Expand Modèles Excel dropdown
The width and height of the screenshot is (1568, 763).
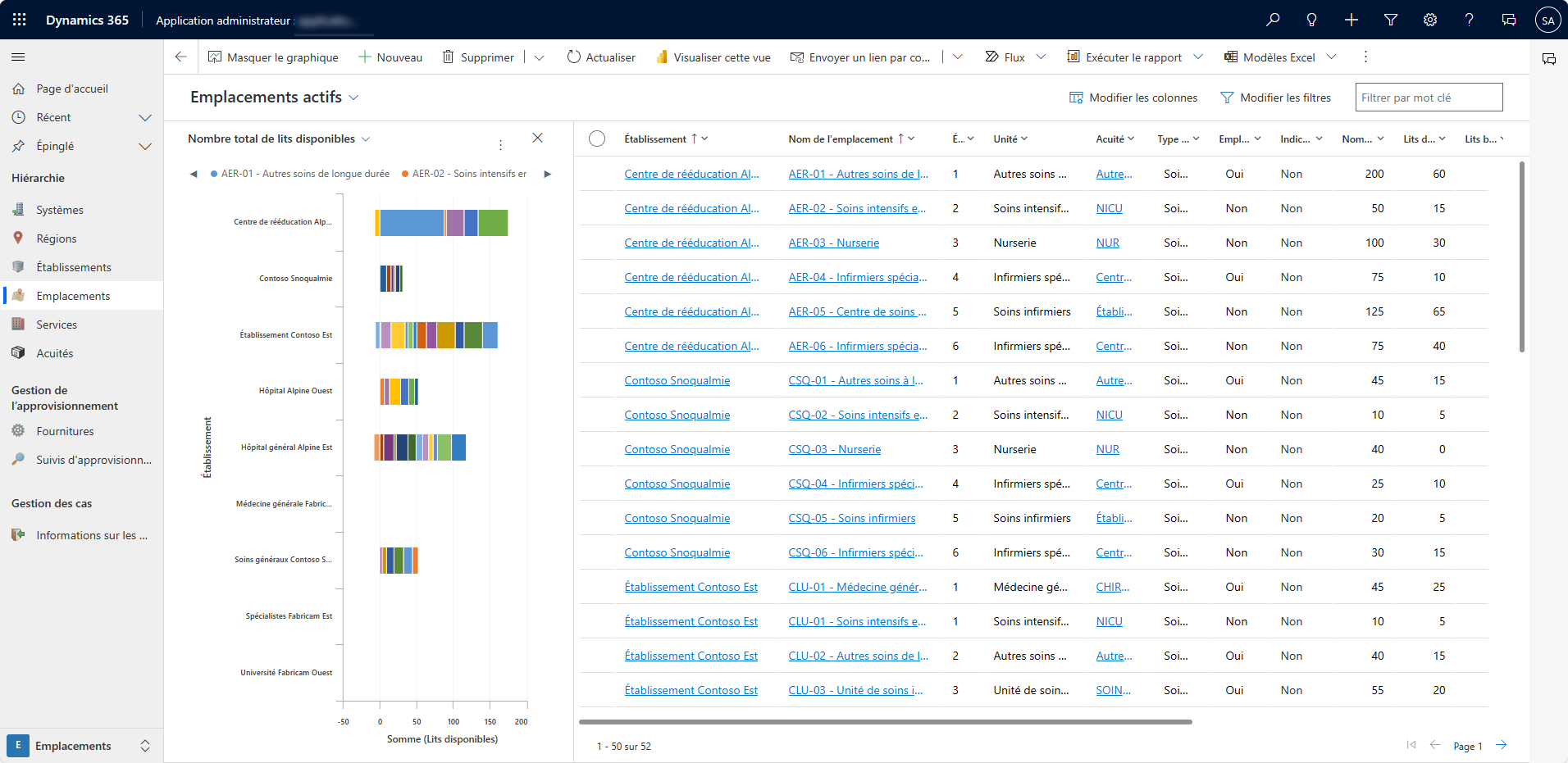click(1332, 57)
